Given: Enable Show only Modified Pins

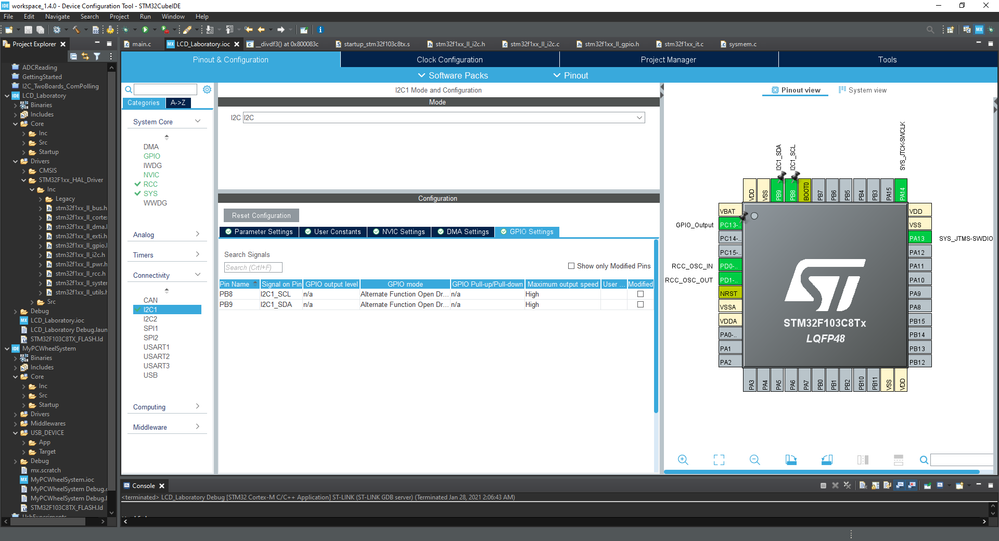Looking at the screenshot, I should pyautogui.click(x=571, y=266).
